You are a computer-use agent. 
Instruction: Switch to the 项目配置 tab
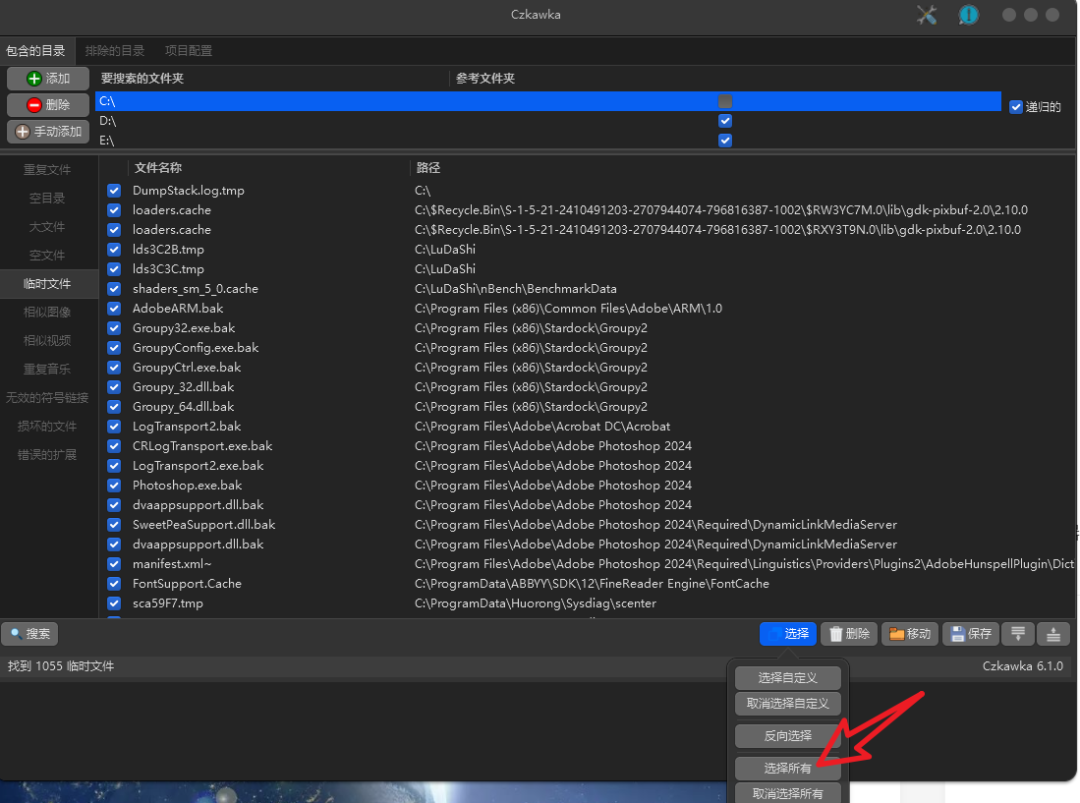tap(188, 51)
